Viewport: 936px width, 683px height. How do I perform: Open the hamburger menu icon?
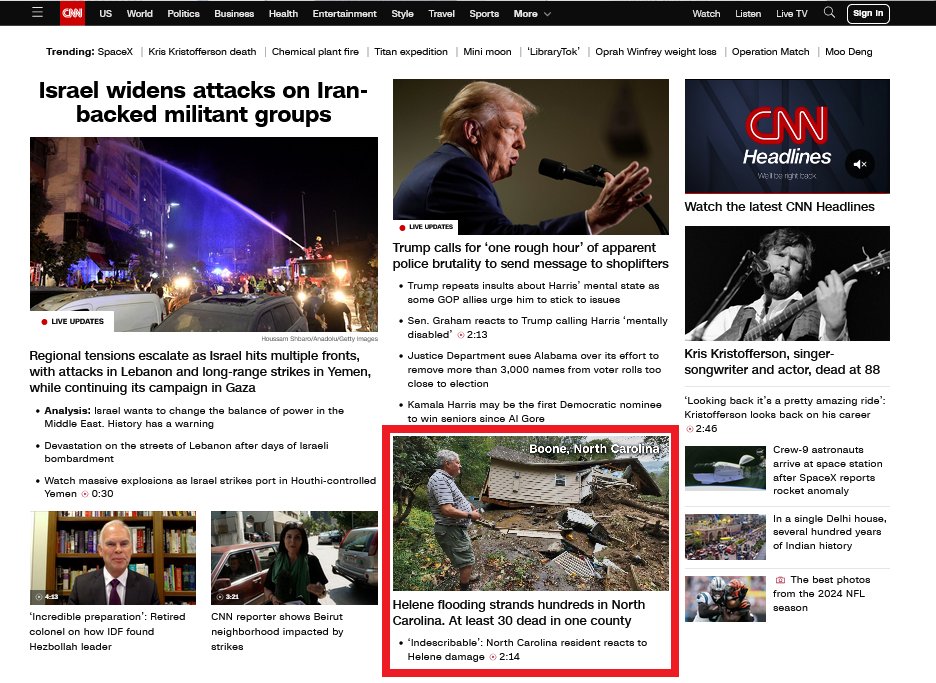pyautogui.click(x=37, y=13)
